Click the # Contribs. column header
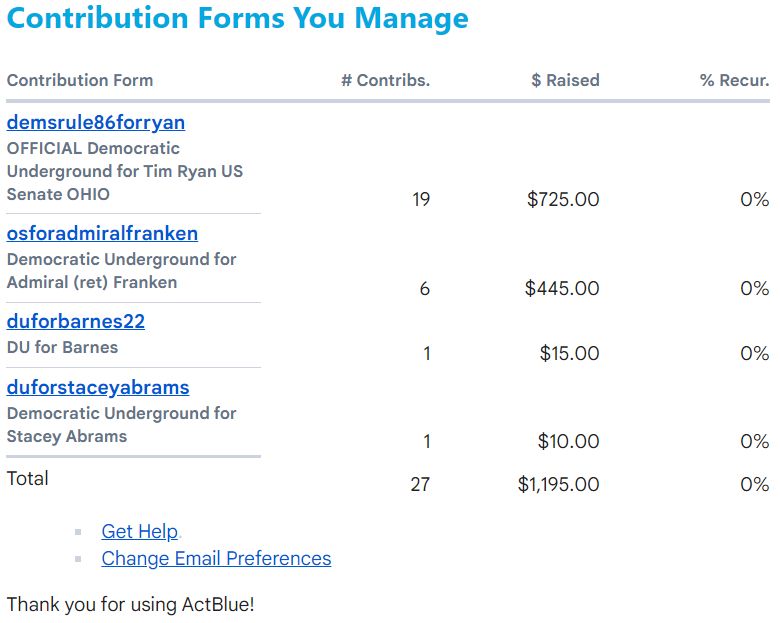The height and width of the screenshot is (623, 780). [385, 81]
